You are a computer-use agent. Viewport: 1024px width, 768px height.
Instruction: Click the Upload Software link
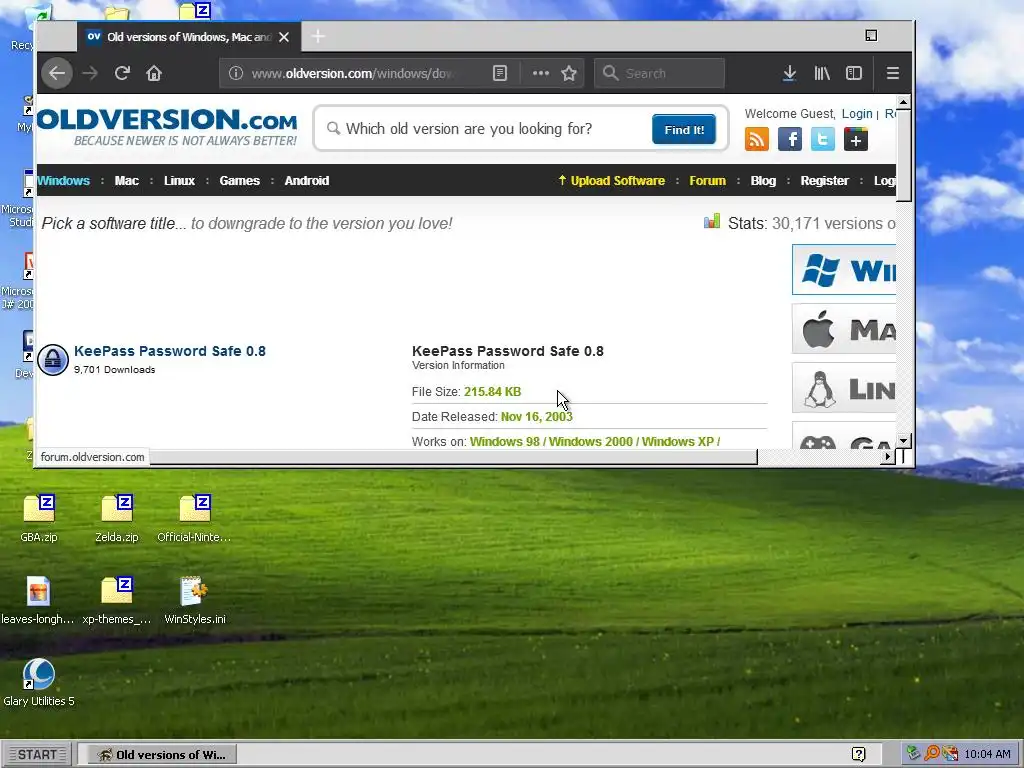point(611,181)
